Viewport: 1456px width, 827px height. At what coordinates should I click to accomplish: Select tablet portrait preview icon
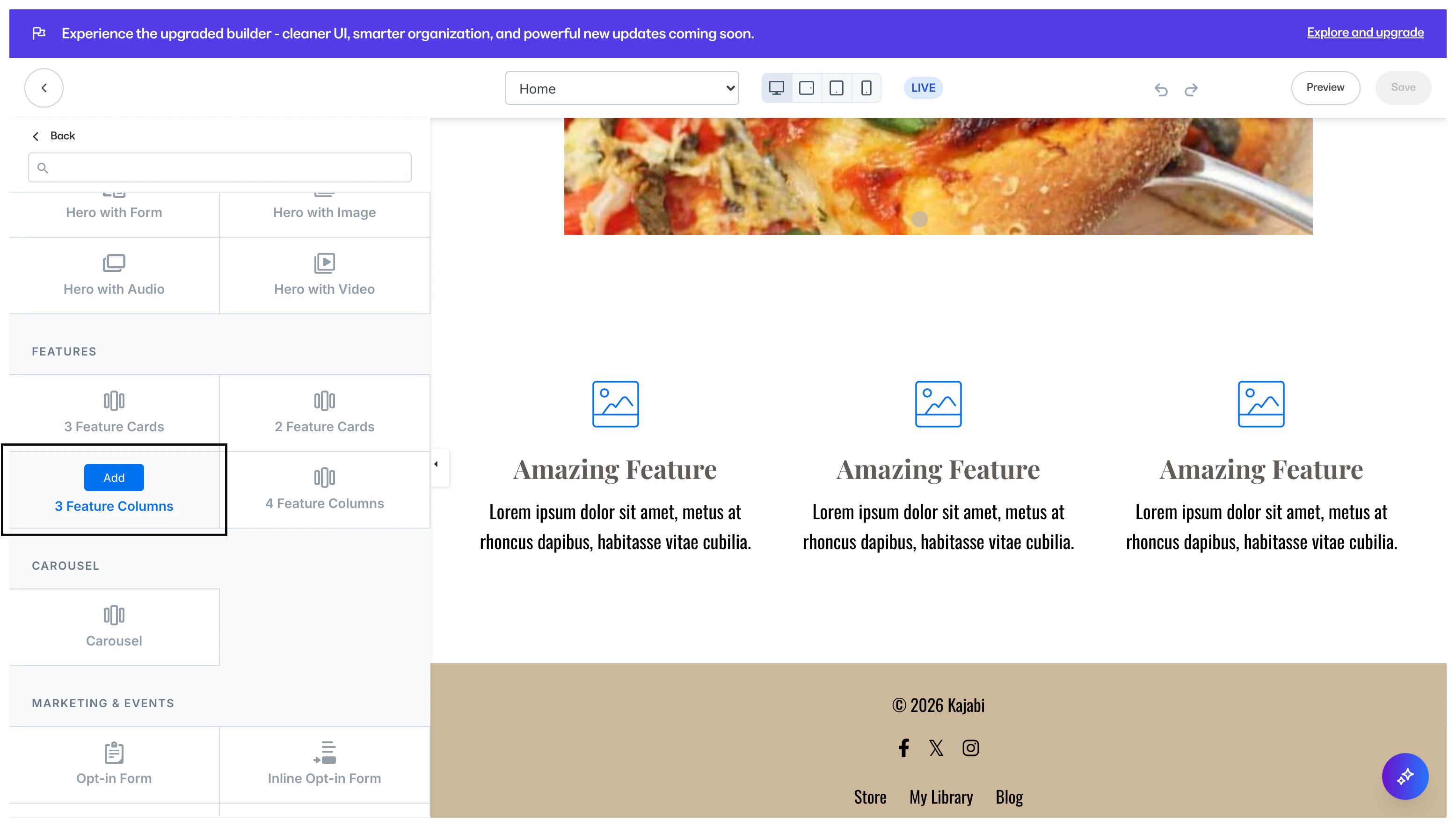click(836, 88)
